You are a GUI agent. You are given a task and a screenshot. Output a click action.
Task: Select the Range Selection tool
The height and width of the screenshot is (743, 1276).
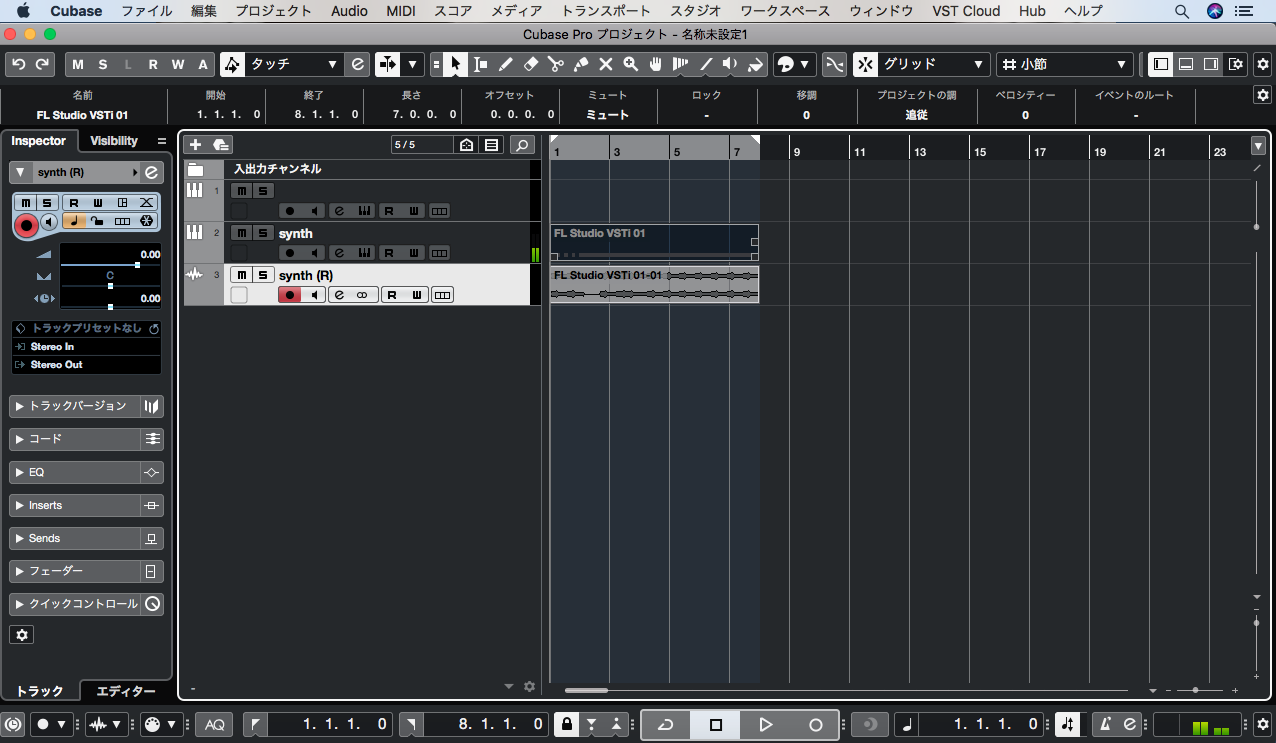pos(480,64)
